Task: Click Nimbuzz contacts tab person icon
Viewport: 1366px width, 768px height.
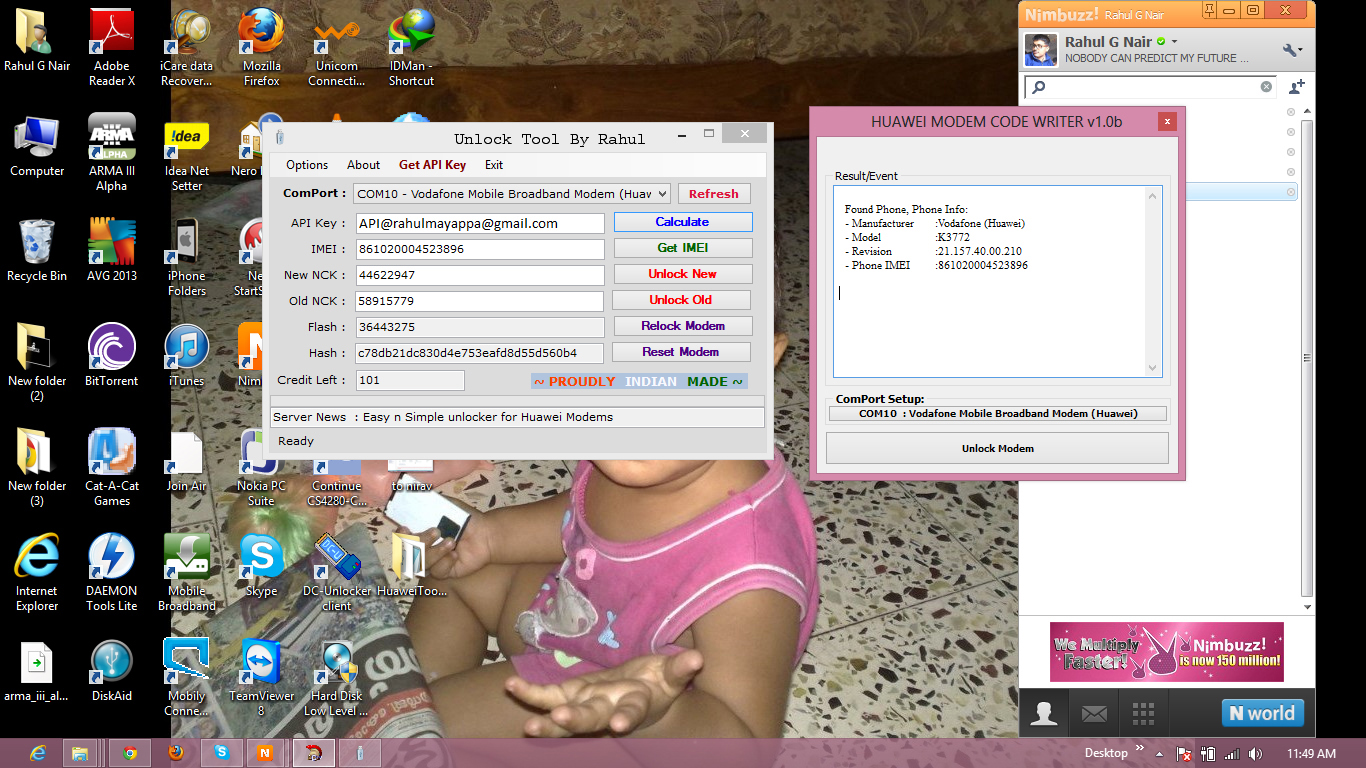Action: click(x=1044, y=713)
